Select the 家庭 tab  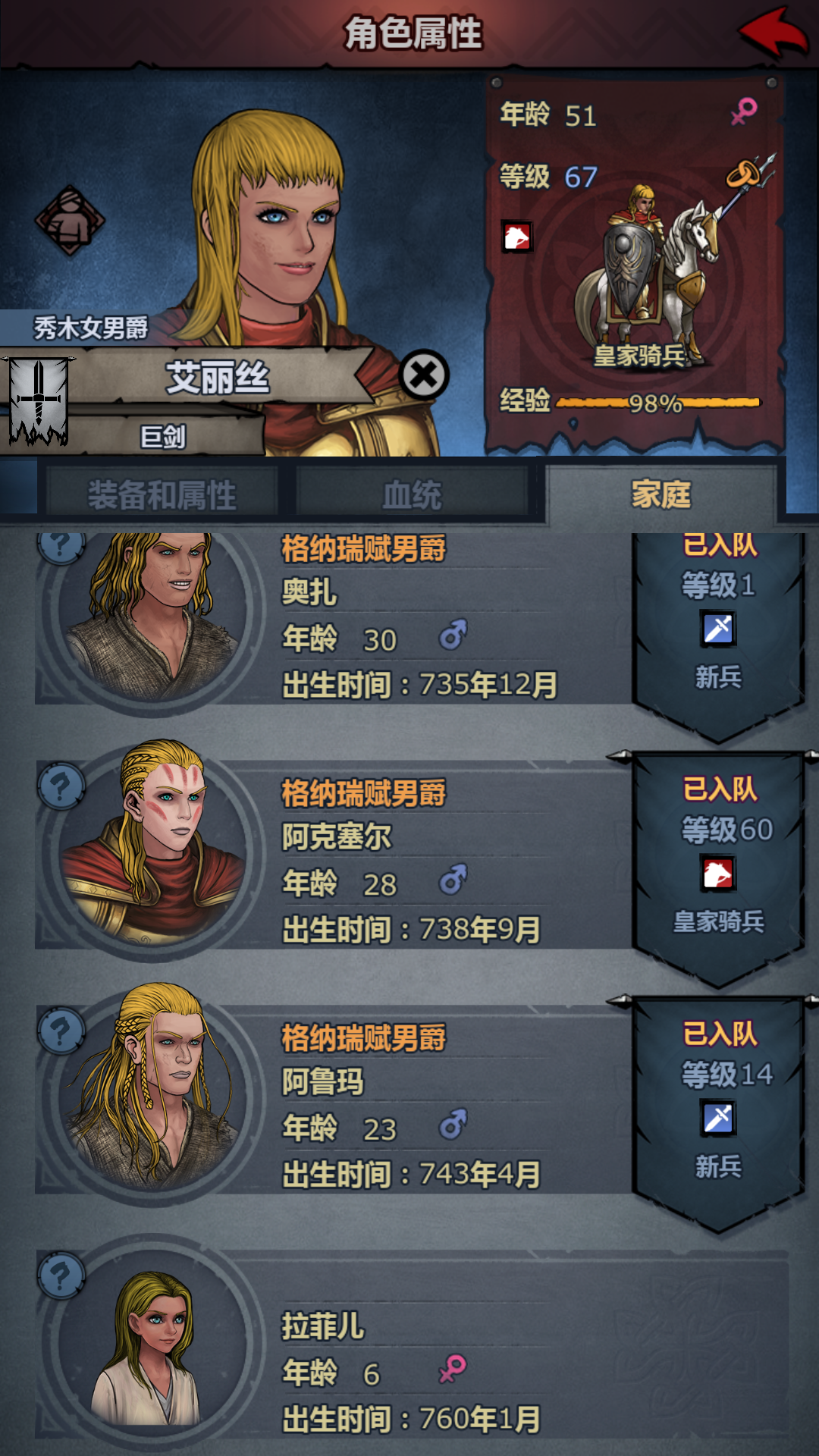[x=661, y=494]
